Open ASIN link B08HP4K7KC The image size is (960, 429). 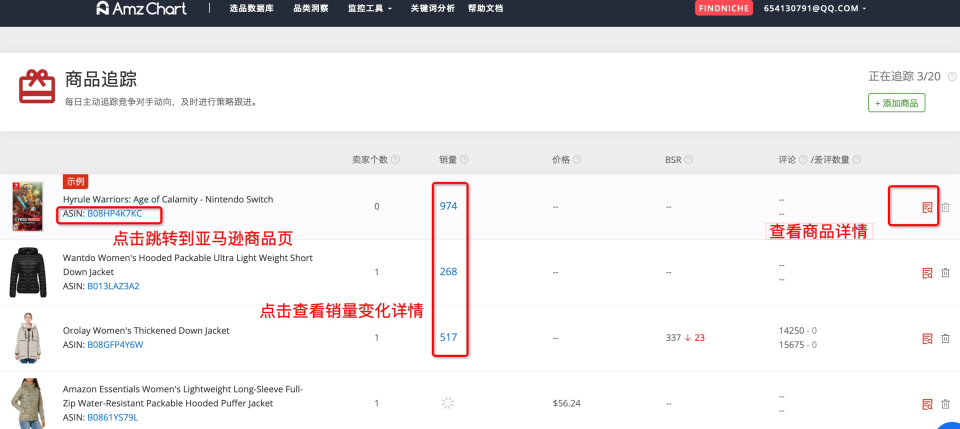click(x=114, y=214)
